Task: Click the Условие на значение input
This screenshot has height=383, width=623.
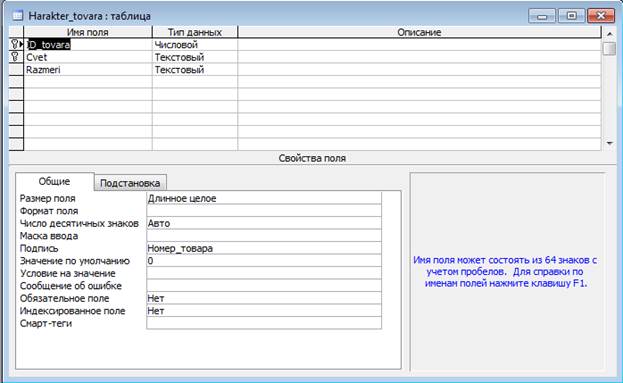Action: coord(264,273)
